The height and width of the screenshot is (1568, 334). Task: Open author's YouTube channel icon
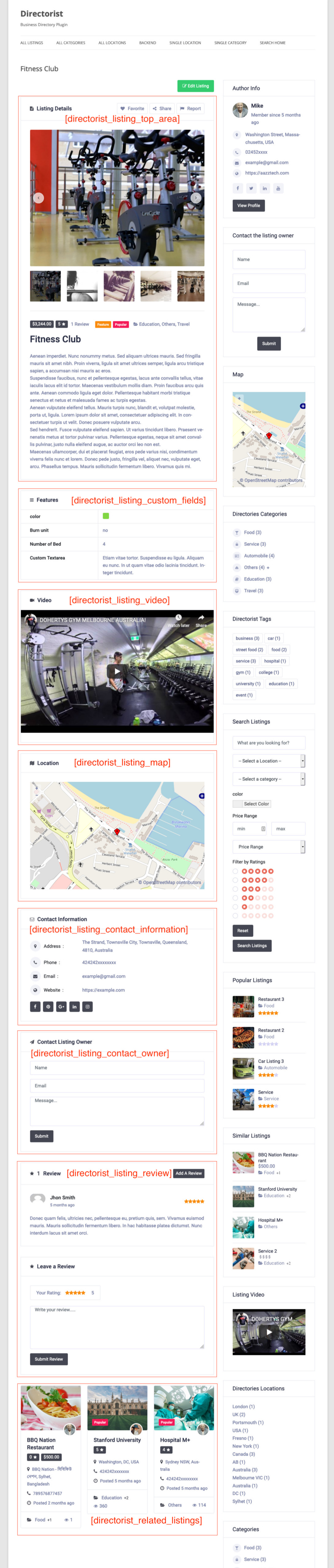click(278, 188)
